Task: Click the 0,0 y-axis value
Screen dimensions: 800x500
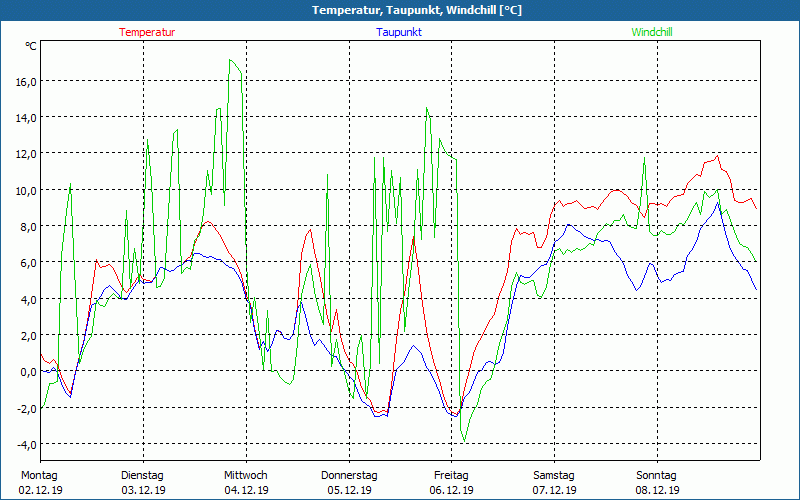Action: [29, 372]
